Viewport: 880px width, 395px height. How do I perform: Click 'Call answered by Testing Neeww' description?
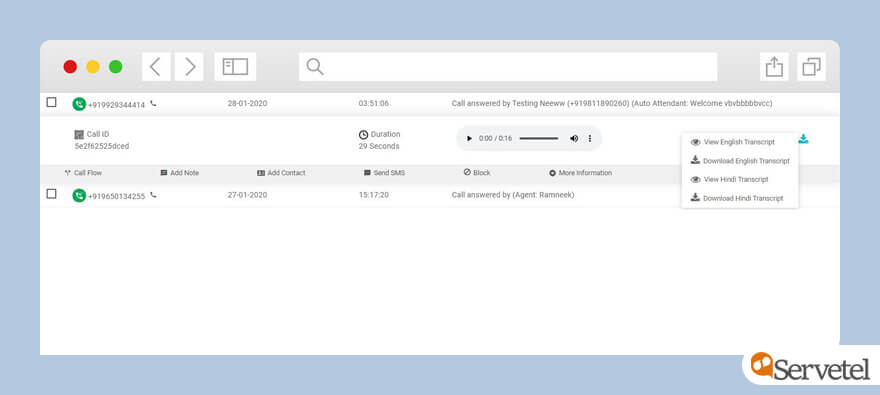point(612,103)
